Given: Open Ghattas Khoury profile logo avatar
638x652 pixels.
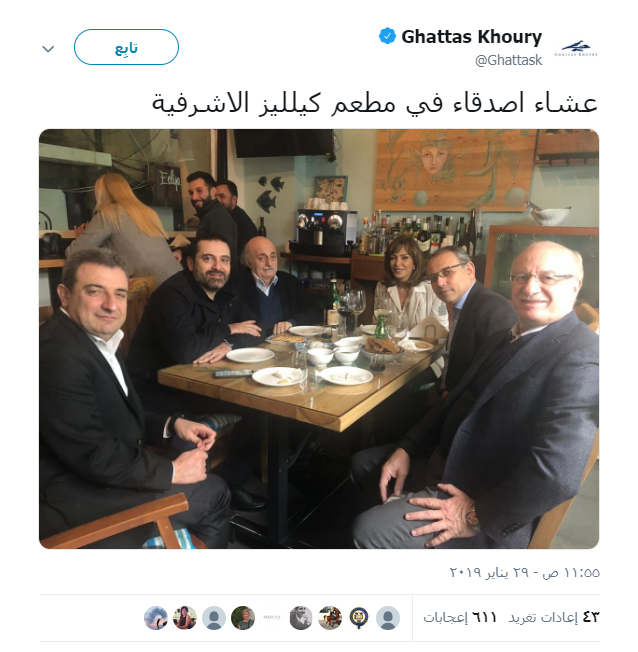Looking at the screenshot, I should coord(576,48).
